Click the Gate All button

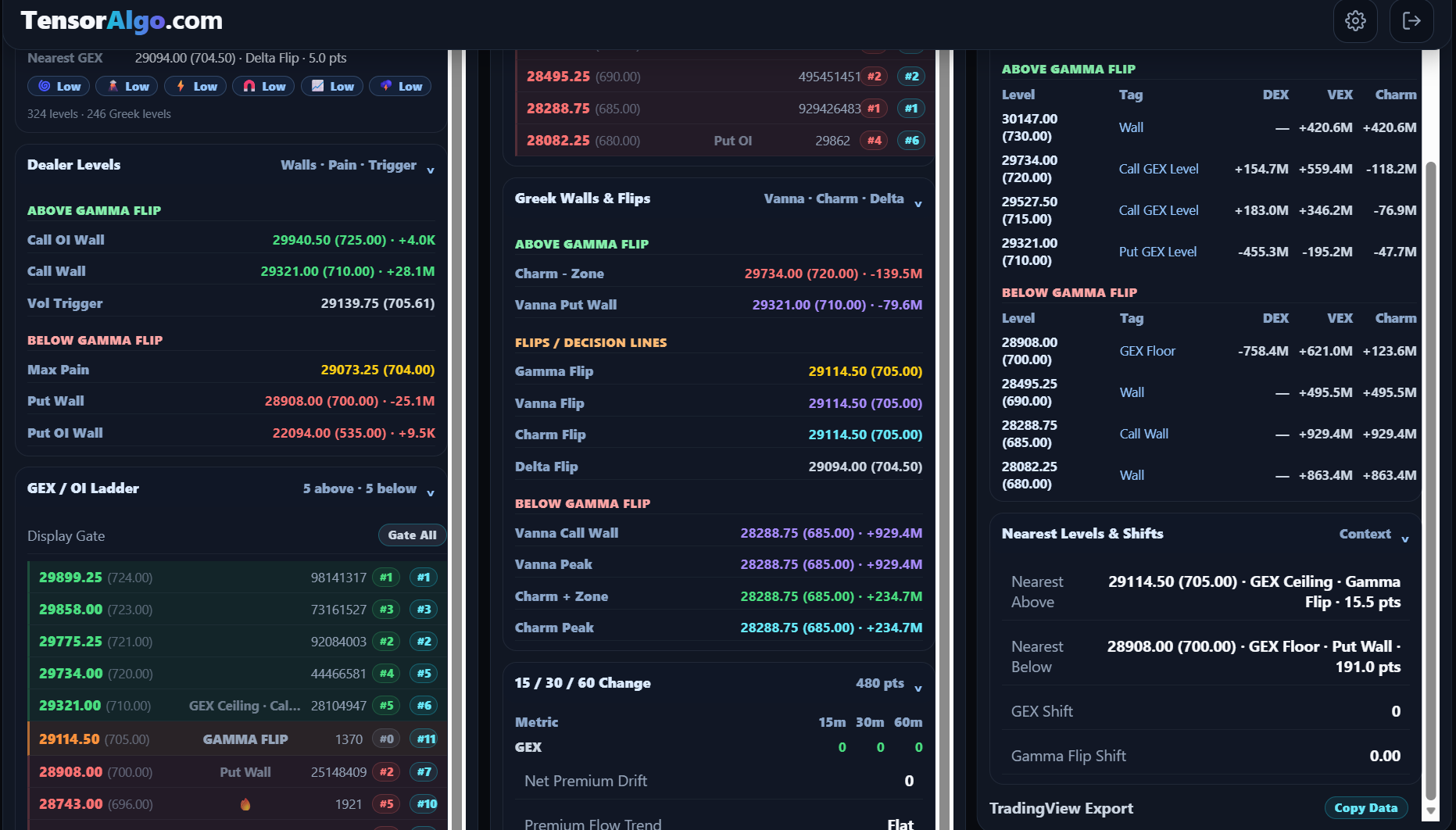[413, 535]
